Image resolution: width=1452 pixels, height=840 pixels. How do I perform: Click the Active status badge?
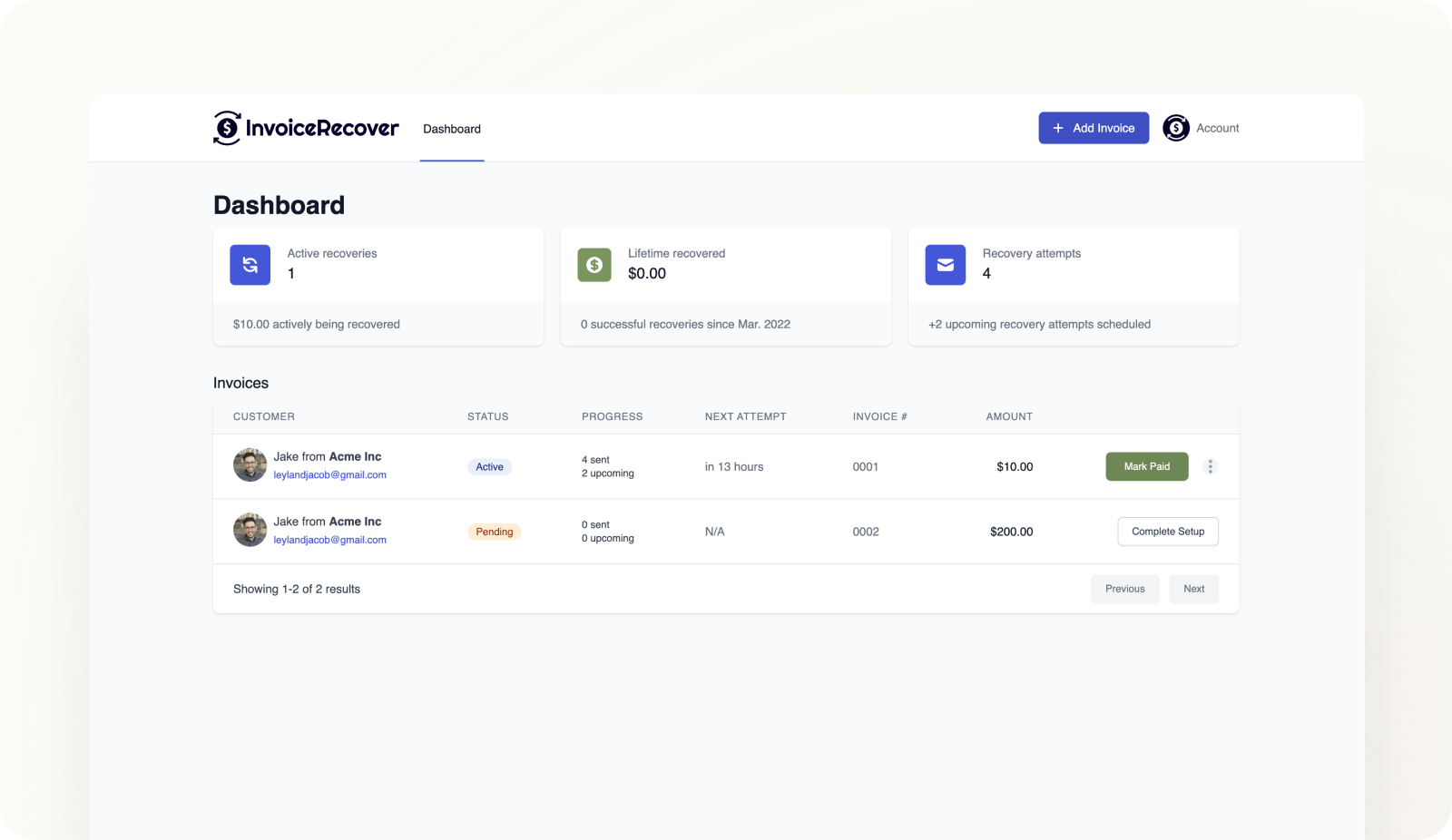(490, 467)
